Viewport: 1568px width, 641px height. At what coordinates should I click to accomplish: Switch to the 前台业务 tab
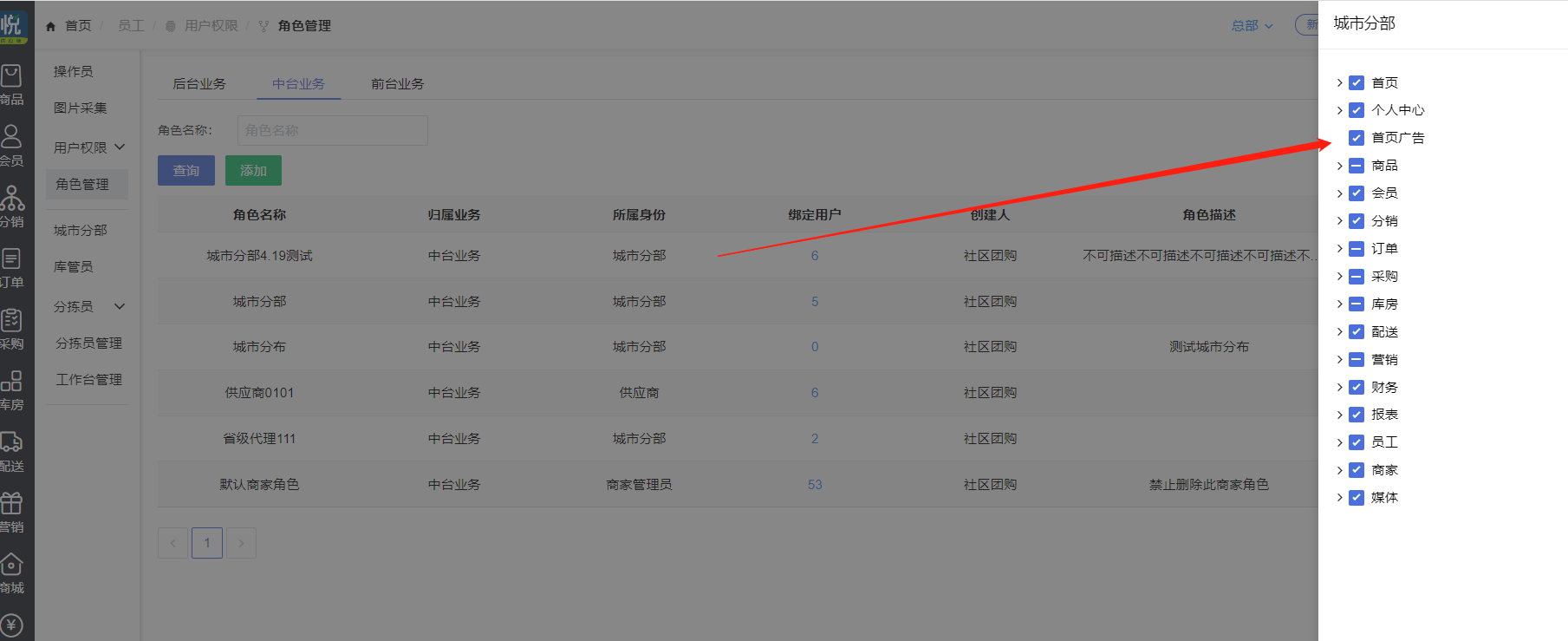[x=398, y=84]
